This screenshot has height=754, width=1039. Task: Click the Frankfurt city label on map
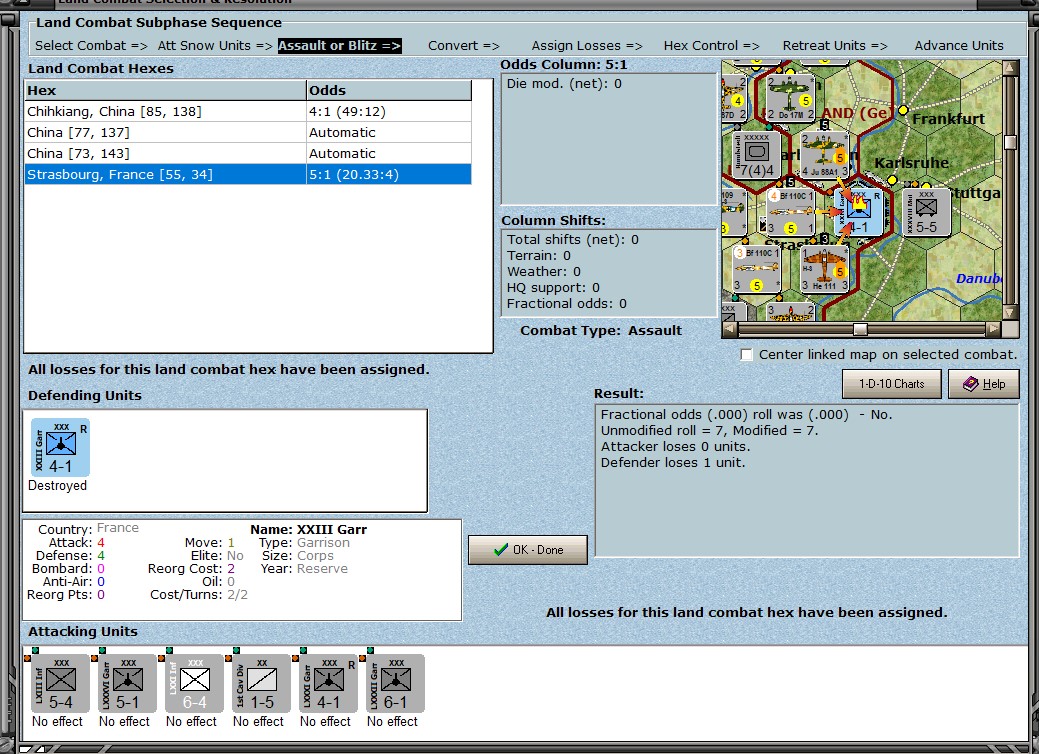point(948,119)
